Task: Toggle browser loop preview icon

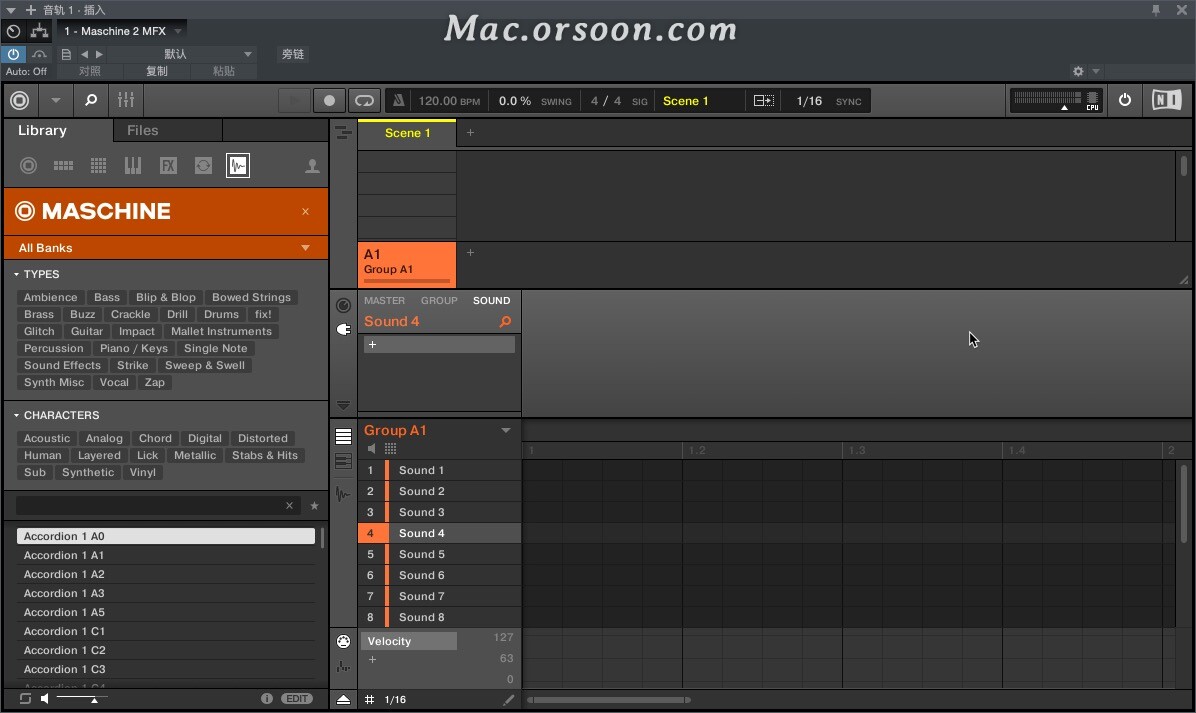Action: pyautogui.click(x=25, y=699)
